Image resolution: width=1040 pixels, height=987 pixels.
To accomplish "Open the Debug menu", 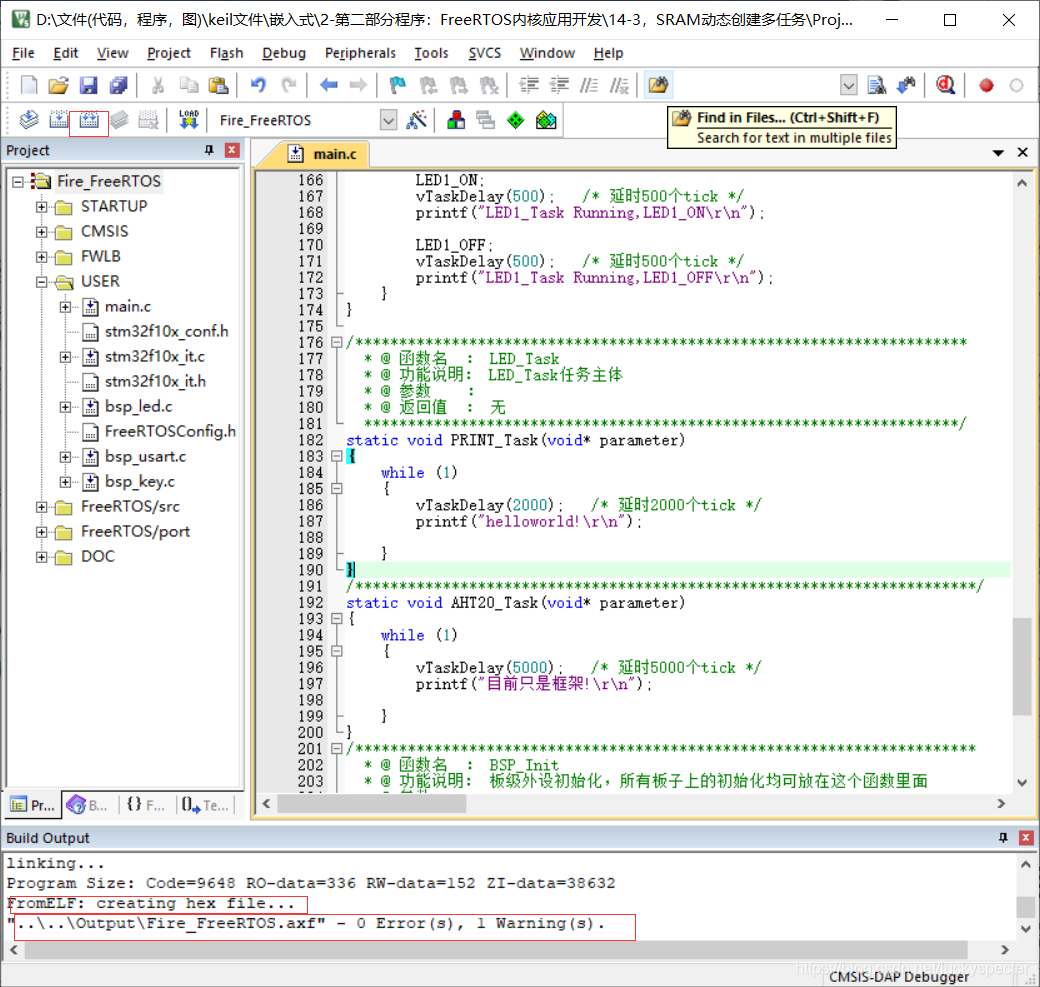I will (284, 53).
